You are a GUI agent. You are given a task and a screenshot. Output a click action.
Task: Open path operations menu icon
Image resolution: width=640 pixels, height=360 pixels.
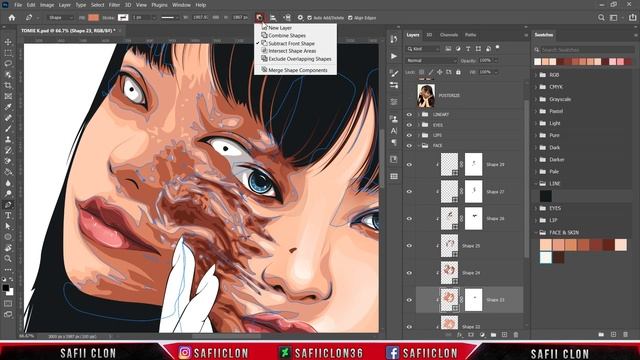[x=260, y=18]
